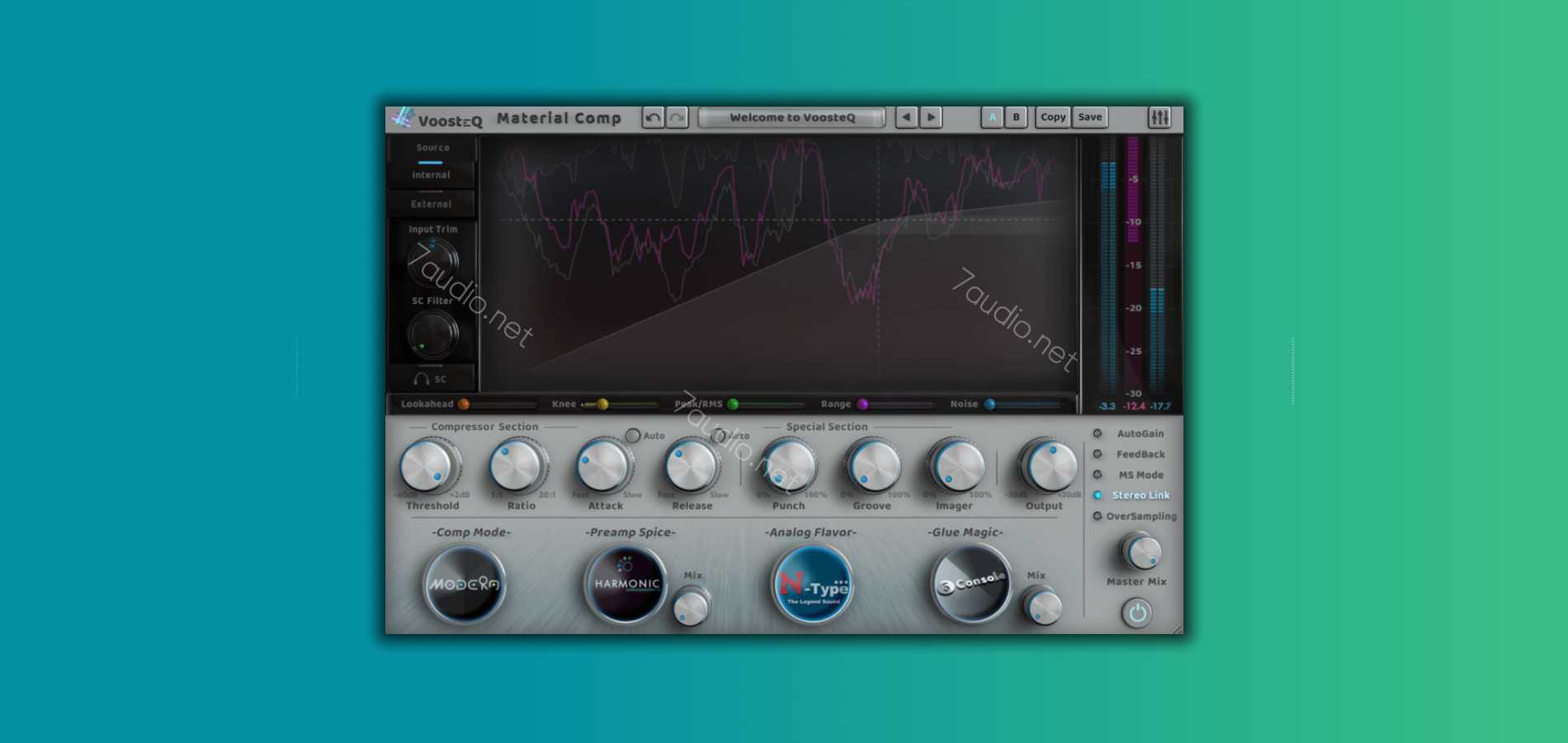Adjust the Knee slider
The width and height of the screenshot is (1568, 743).
619,405
